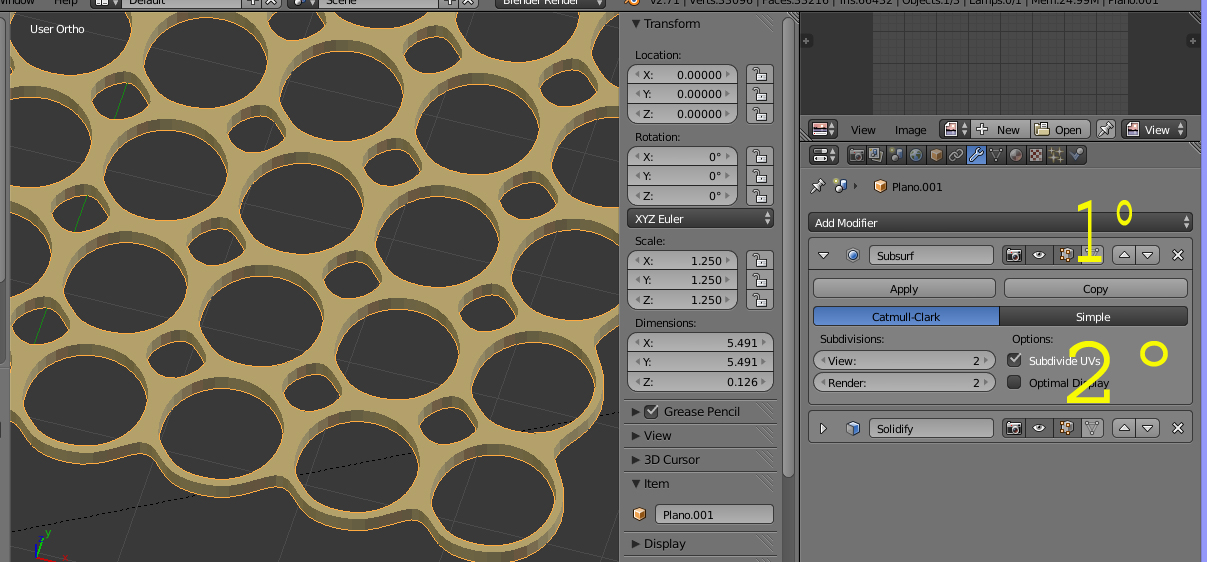The height and width of the screenshot is (562, 1207).
Task: Move Subsurf modifier up in stack
Action: point(1125,255)
